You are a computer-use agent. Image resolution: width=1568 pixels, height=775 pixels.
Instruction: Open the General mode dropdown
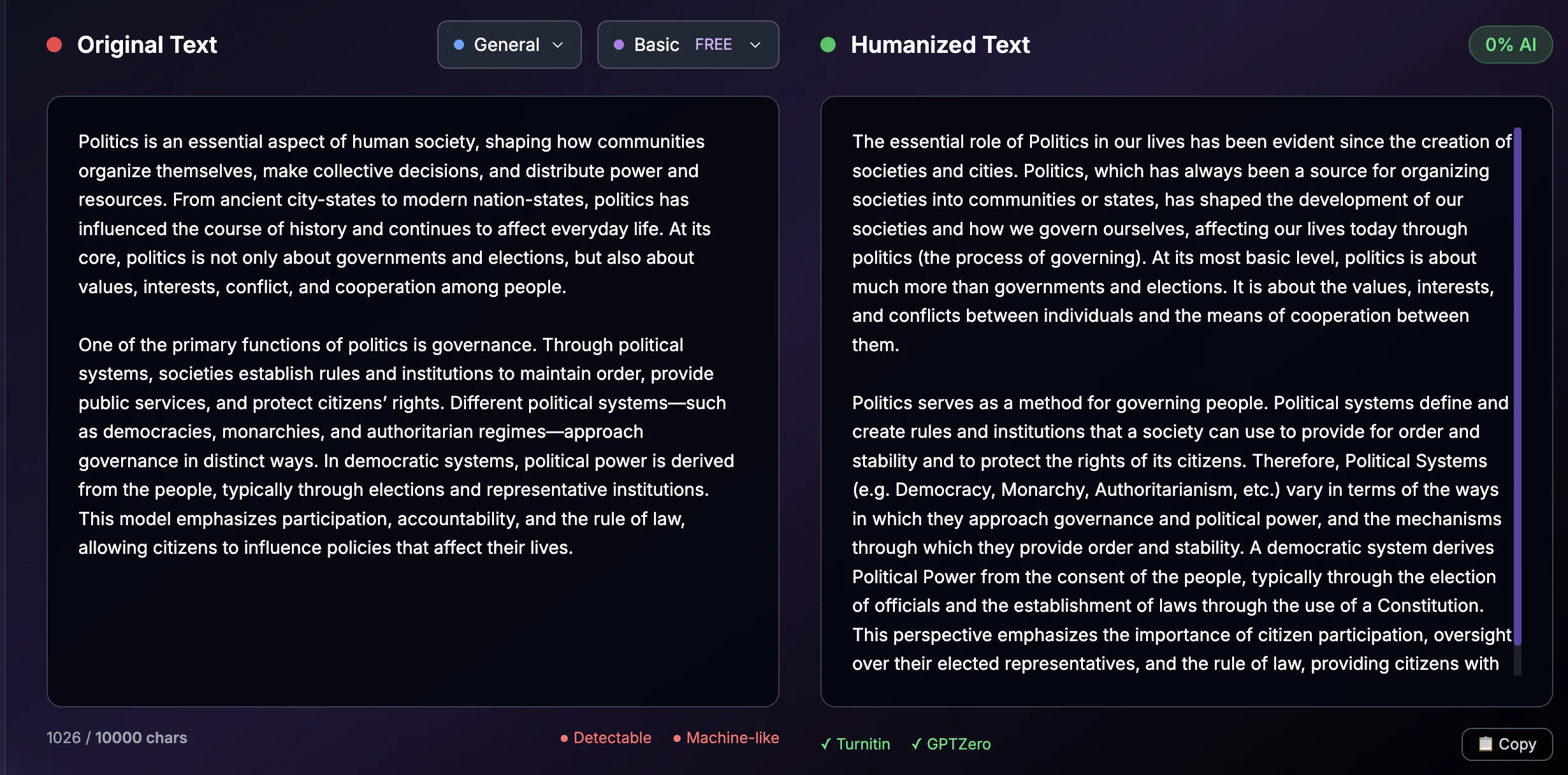[509, 44]
